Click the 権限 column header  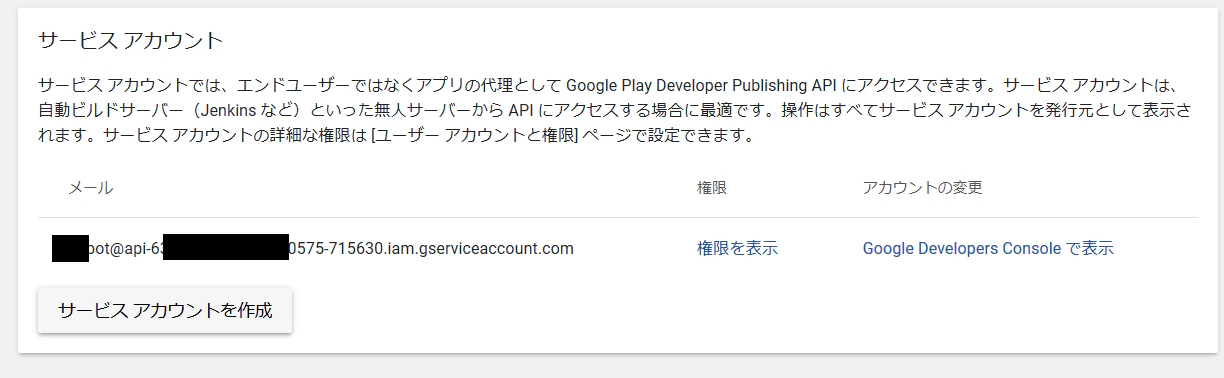(712, 188)
